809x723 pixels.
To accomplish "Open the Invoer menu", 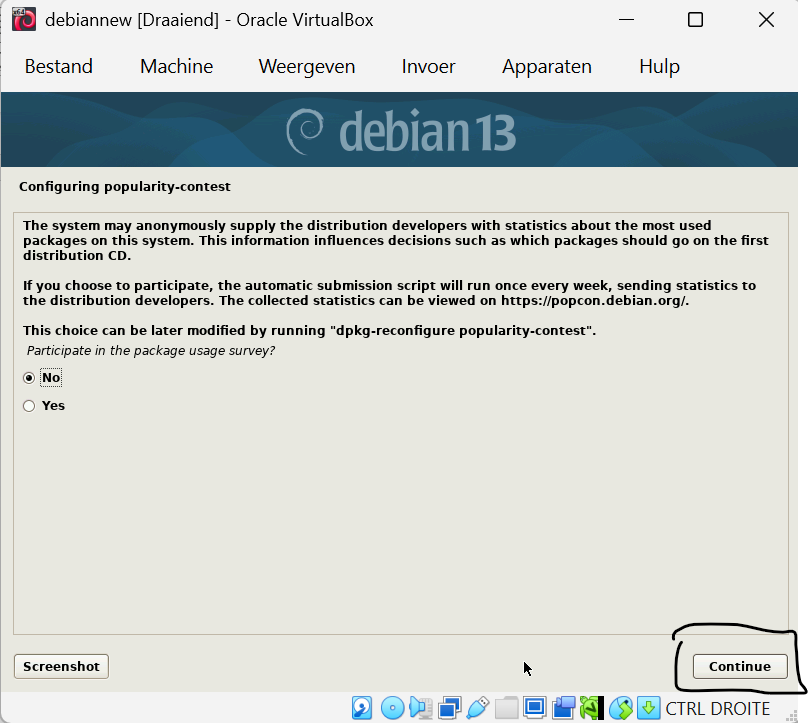I will pyautogui.click(x=428, y=66).
